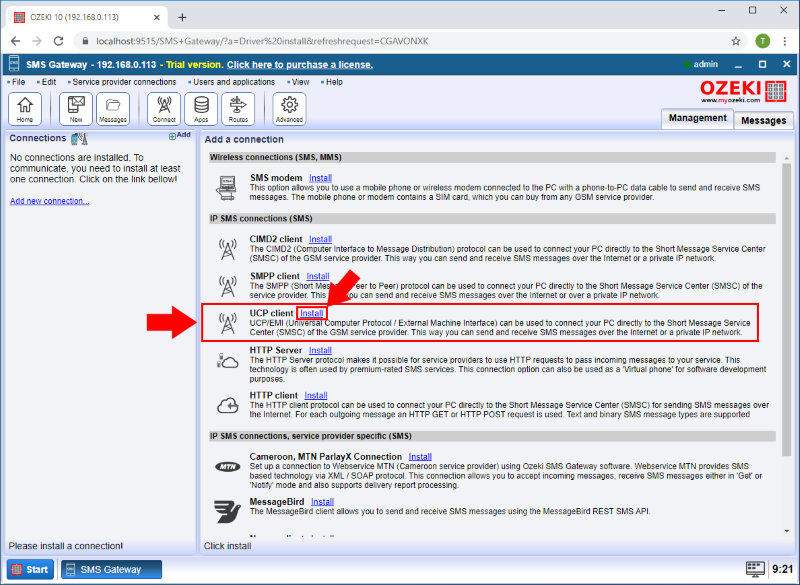Bookmark this page with the star icon

(736, 41)
